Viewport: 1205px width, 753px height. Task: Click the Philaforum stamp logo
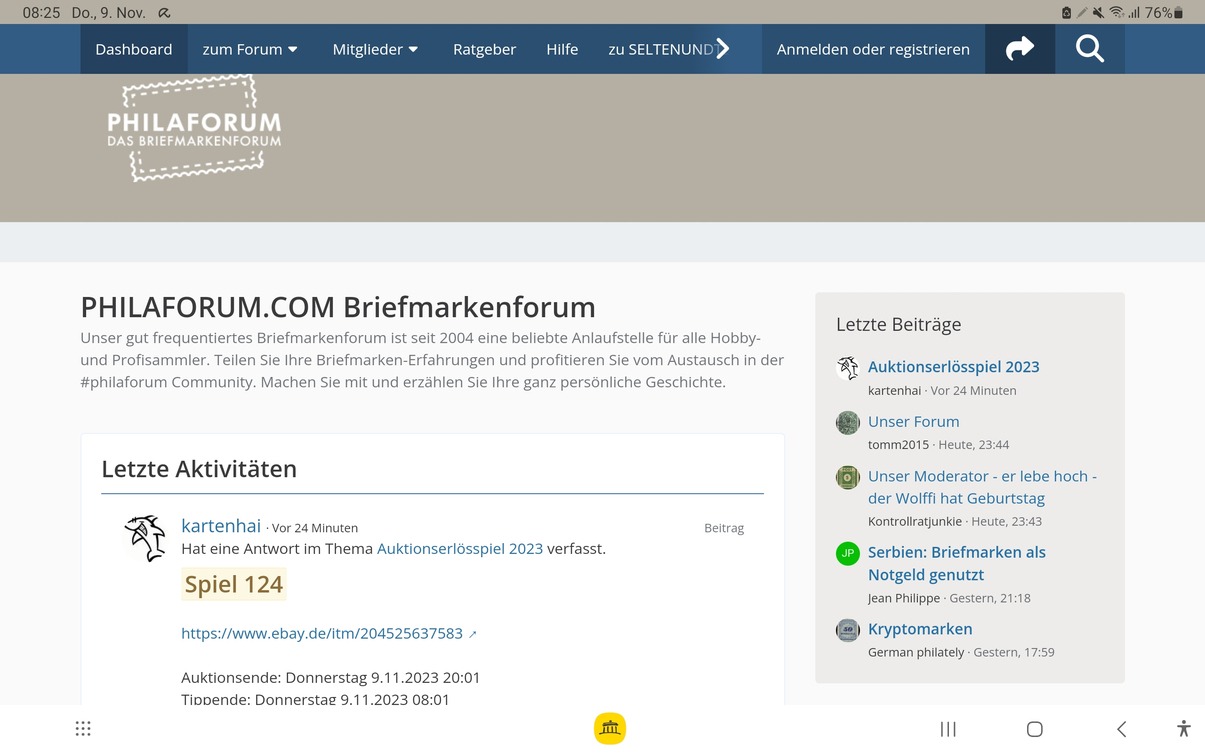194,129
